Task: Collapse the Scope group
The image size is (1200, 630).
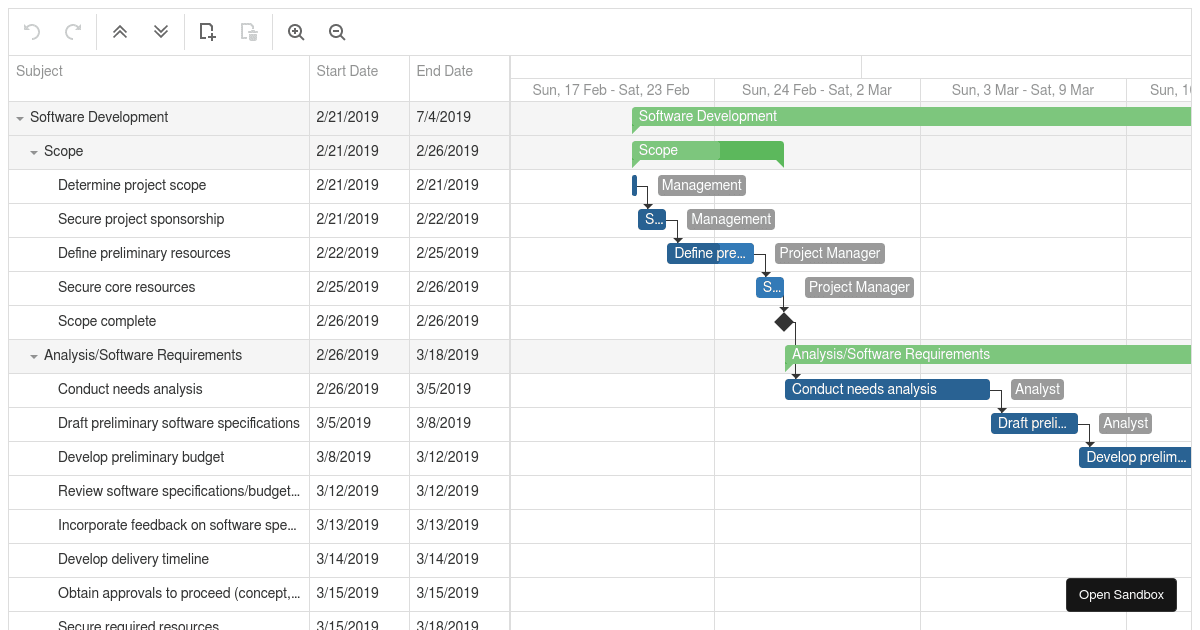Action: click(33, 151)
